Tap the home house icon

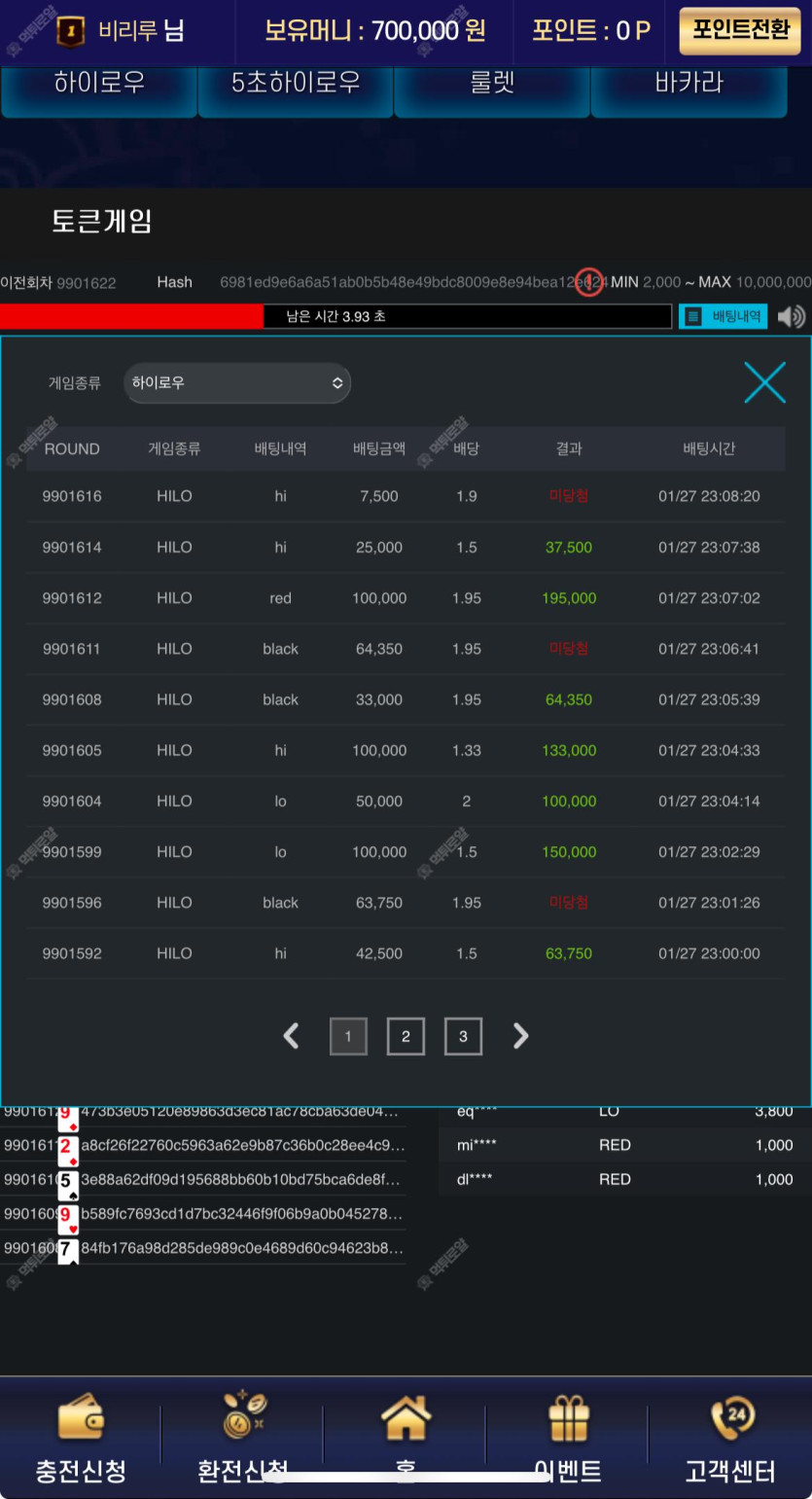coord(406,1418)
